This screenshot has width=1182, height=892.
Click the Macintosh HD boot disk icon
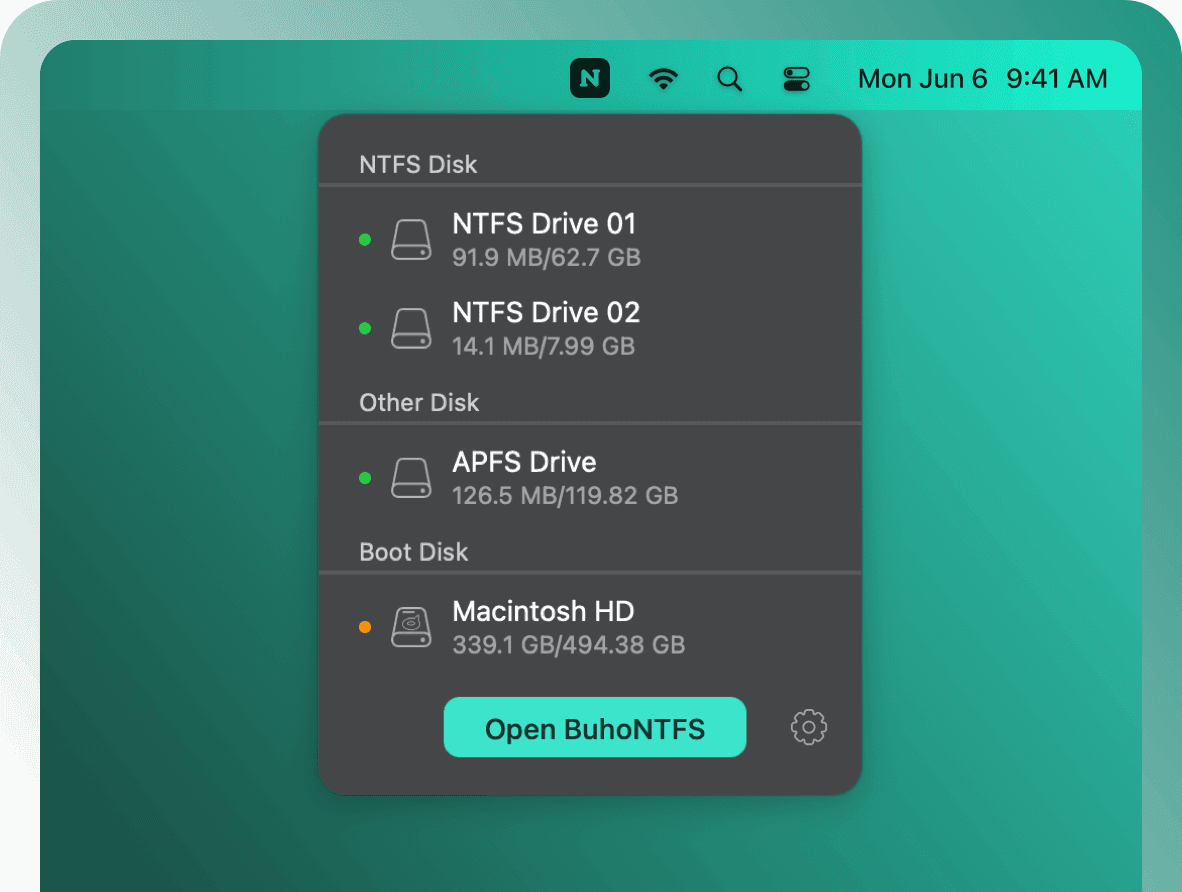pos(411,626)
